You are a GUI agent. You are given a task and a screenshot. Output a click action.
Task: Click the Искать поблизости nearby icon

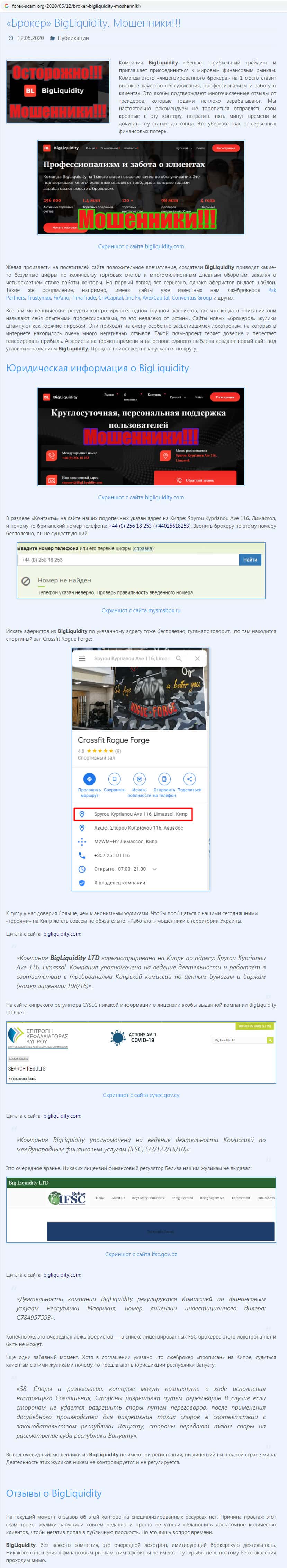(139, 779)
